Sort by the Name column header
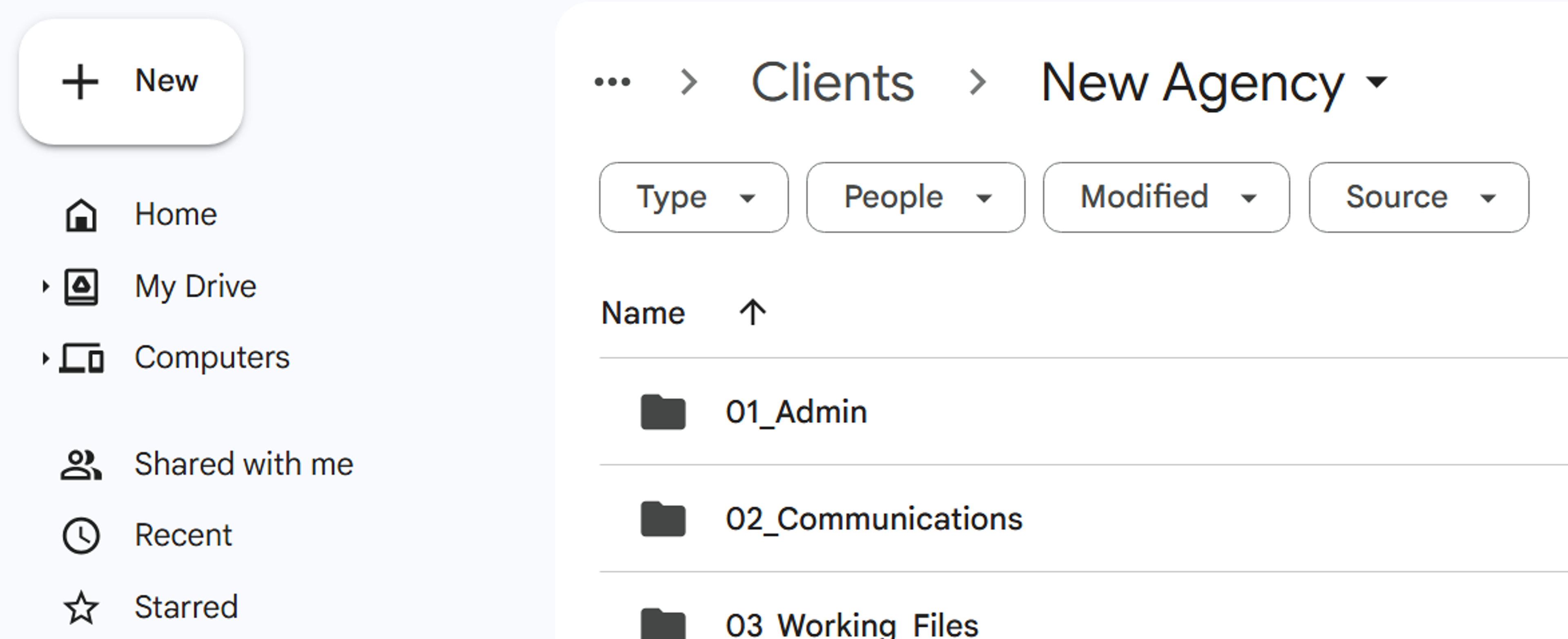Image resolution: width=1568 pixels, height=639 pixels. coord(643,313)
